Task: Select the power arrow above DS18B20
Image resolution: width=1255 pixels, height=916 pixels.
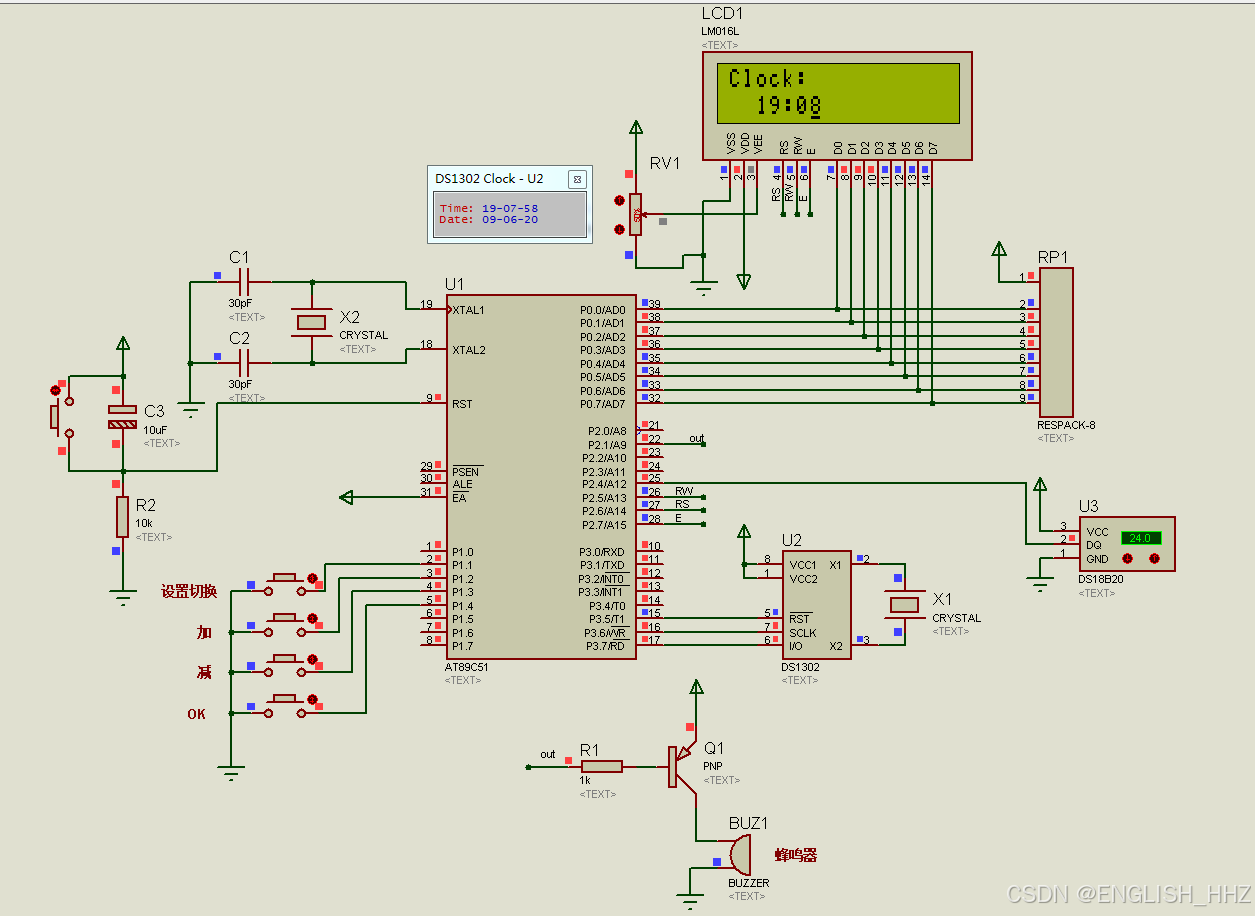Action: [1040, 485]
